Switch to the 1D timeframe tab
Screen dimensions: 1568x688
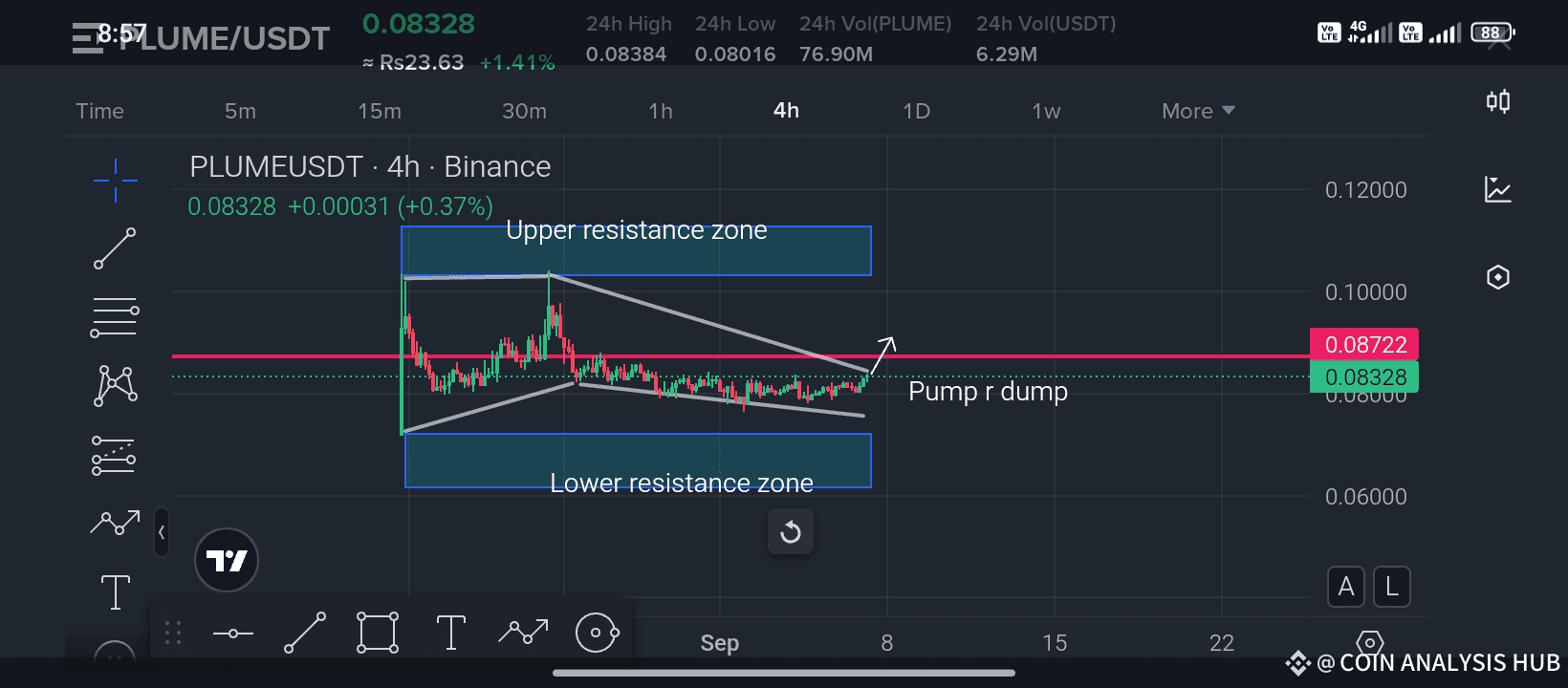tap(916, 111)
